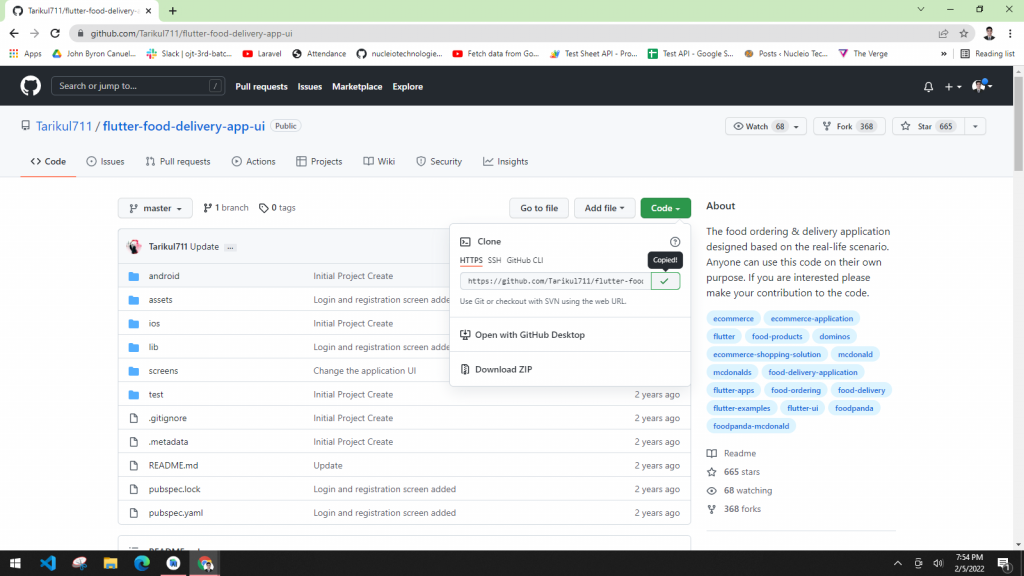1024x576 pixels.
Task: Open the Windows Start menu
Action: point(15,563)
